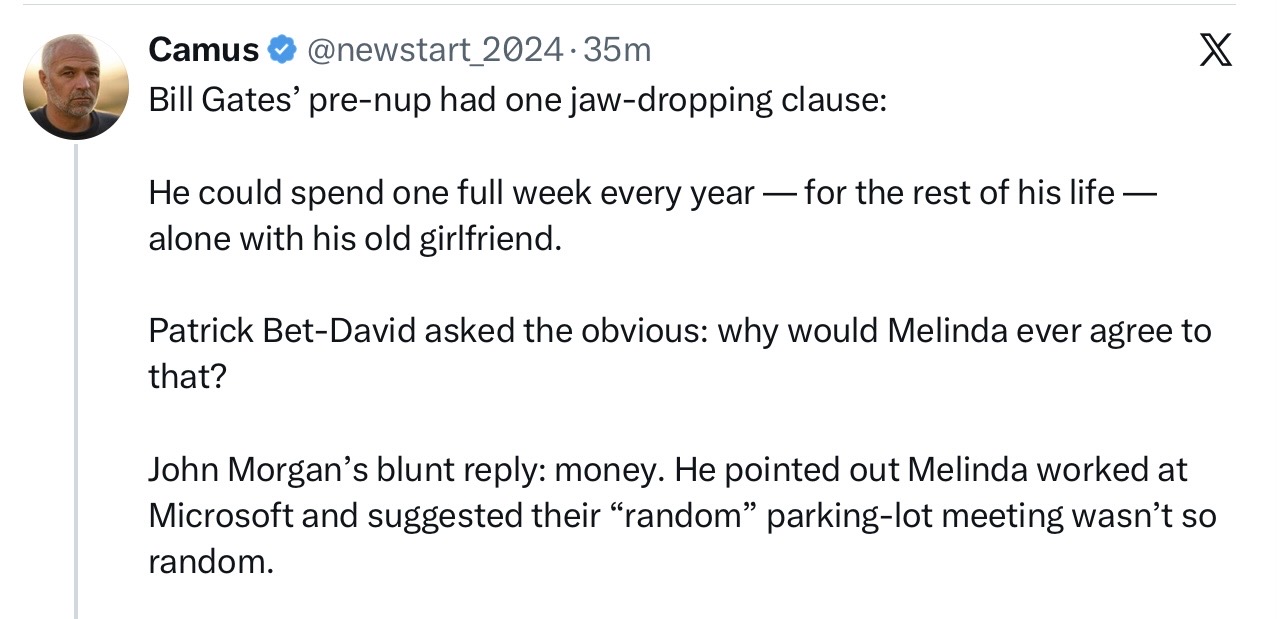Click the blue verified checkmark badge
1279x619 pixels.
pos(283,48)
